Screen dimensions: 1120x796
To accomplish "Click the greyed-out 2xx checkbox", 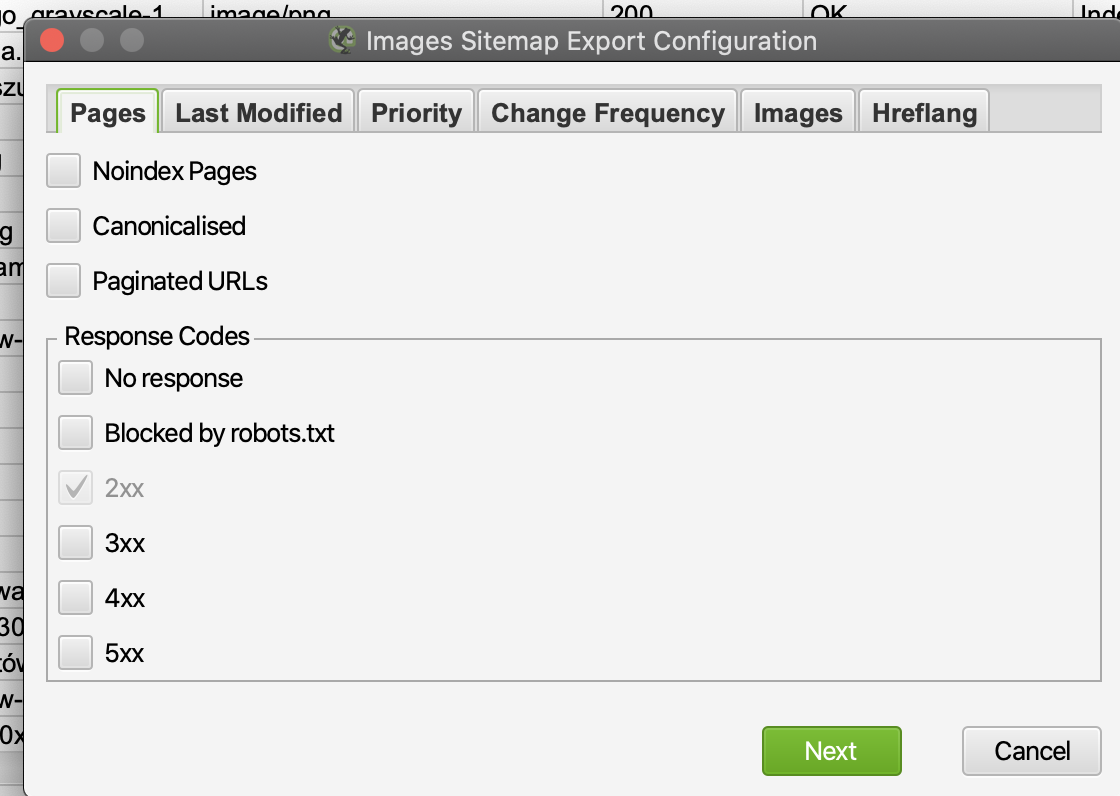I will [x=76, y=488].
